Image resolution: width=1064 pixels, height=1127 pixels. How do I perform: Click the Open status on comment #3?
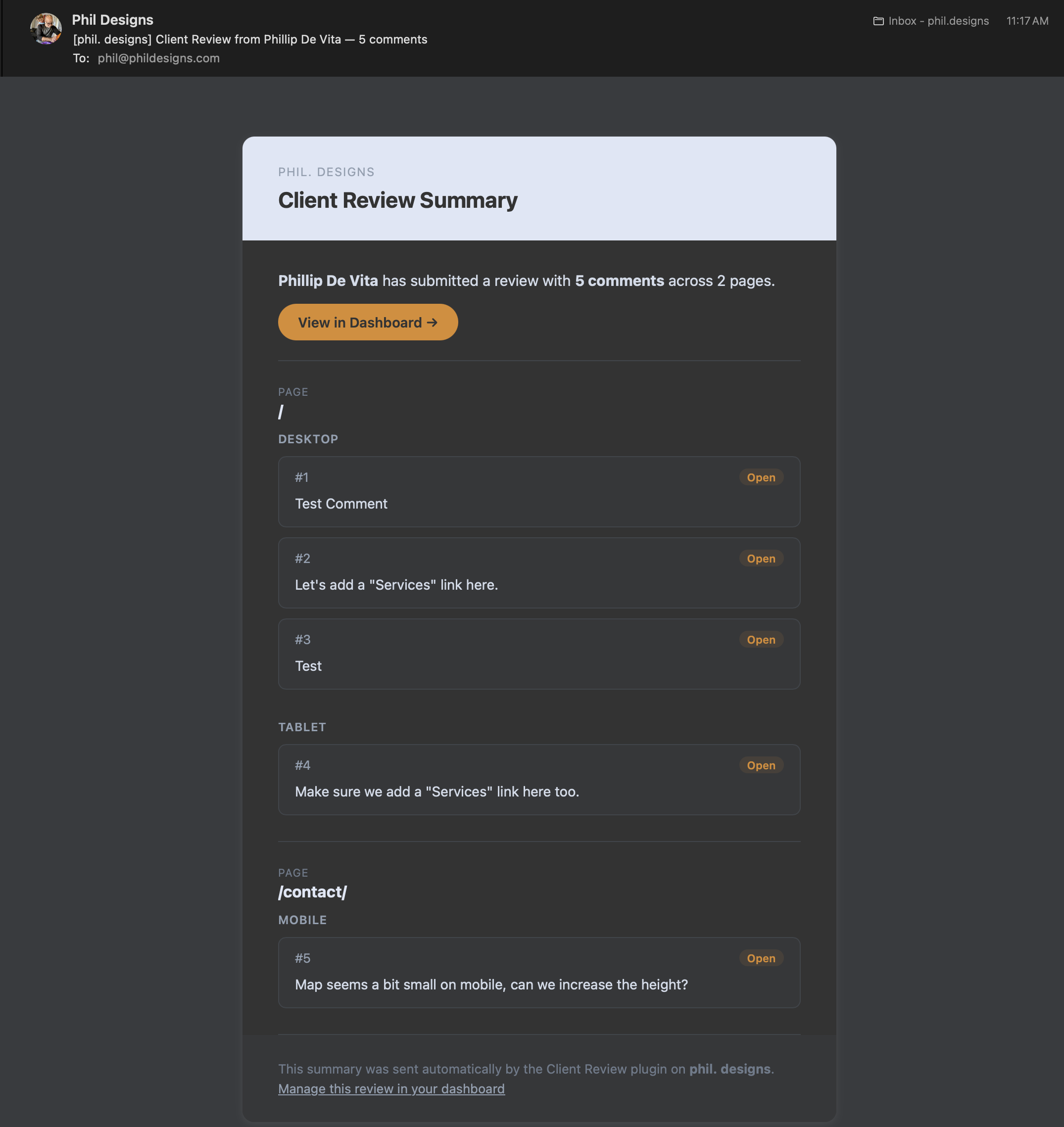(x=761, y=640)
